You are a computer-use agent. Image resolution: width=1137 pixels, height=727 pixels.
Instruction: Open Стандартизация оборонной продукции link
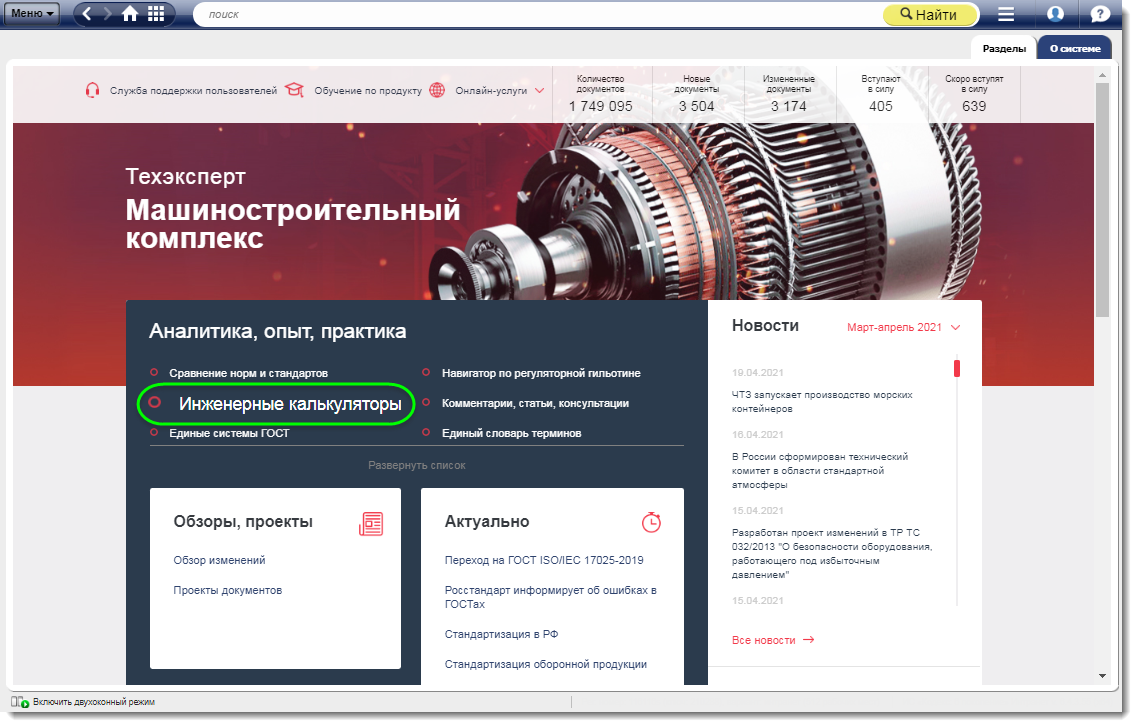click(545, 665)
